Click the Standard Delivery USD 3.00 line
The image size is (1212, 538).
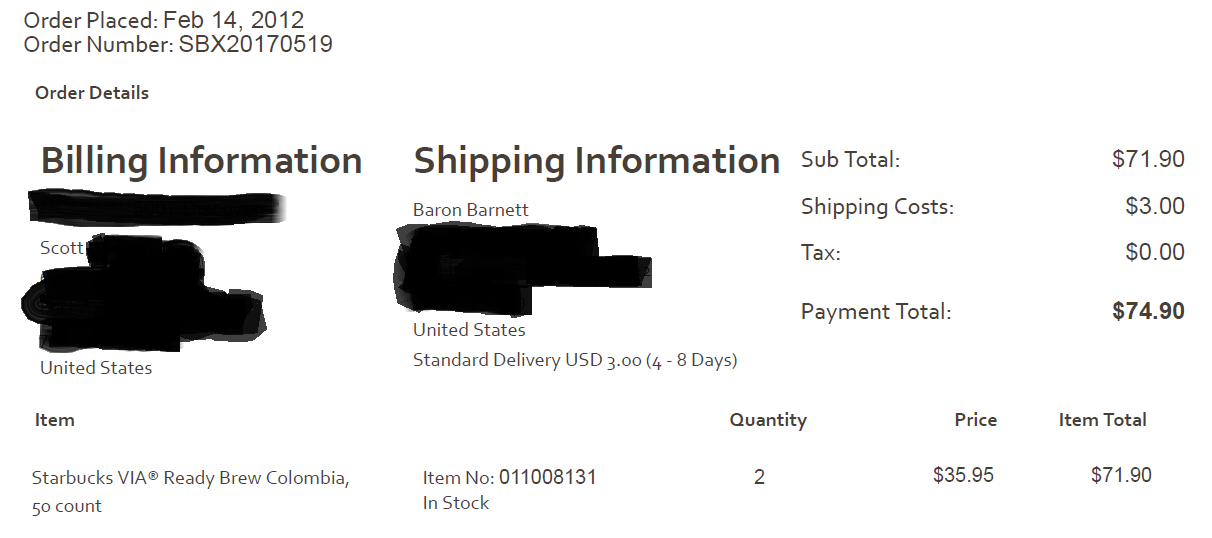pos(575,360)
